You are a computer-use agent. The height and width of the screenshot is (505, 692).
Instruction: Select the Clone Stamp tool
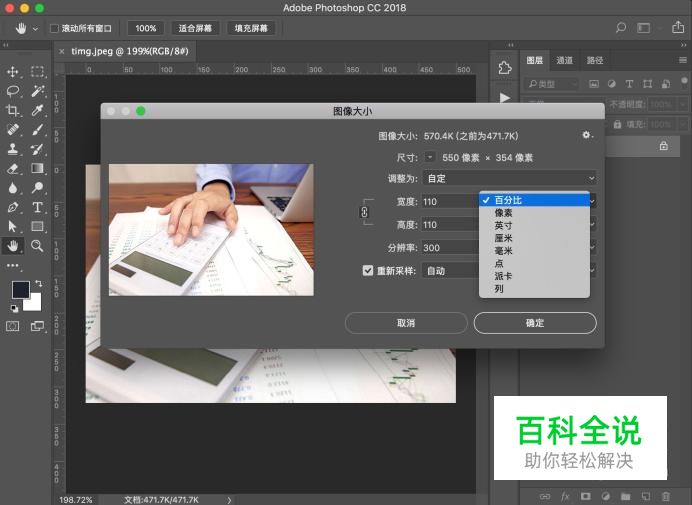(12, 149)
